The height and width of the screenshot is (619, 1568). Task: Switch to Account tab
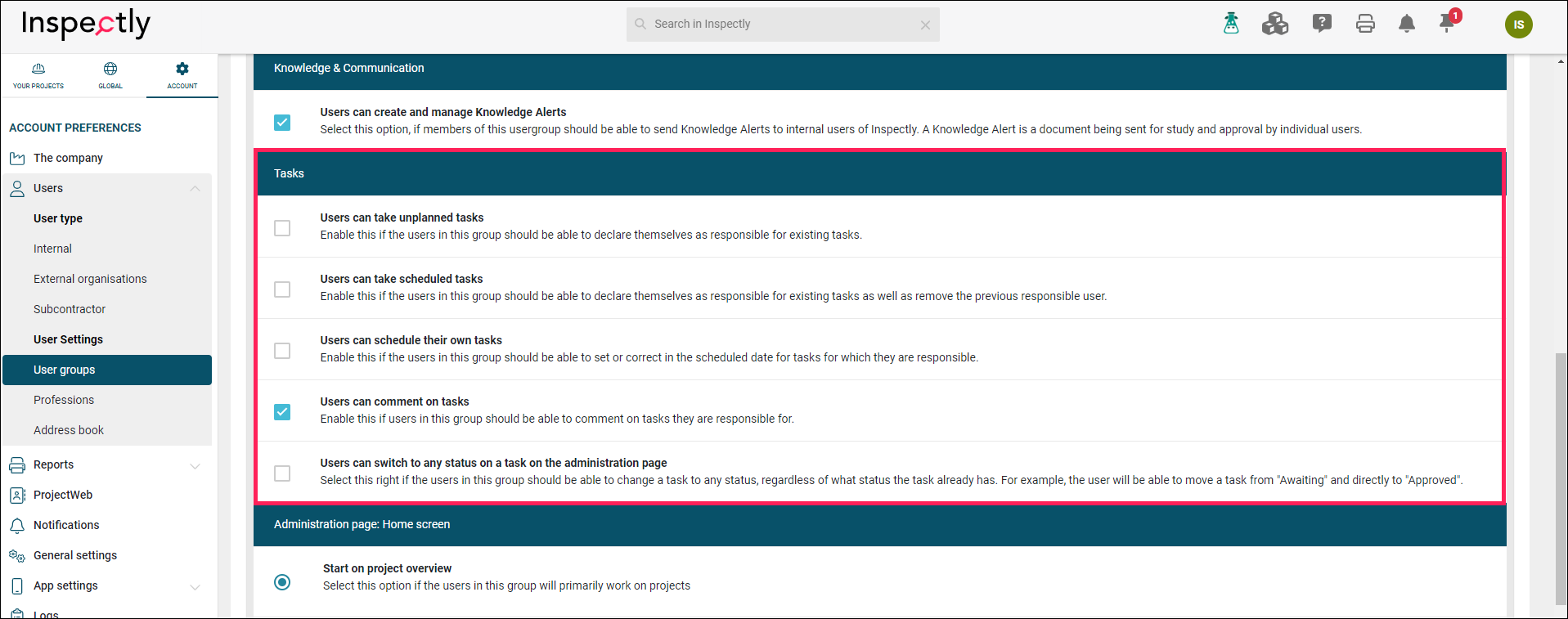point(182,76)
